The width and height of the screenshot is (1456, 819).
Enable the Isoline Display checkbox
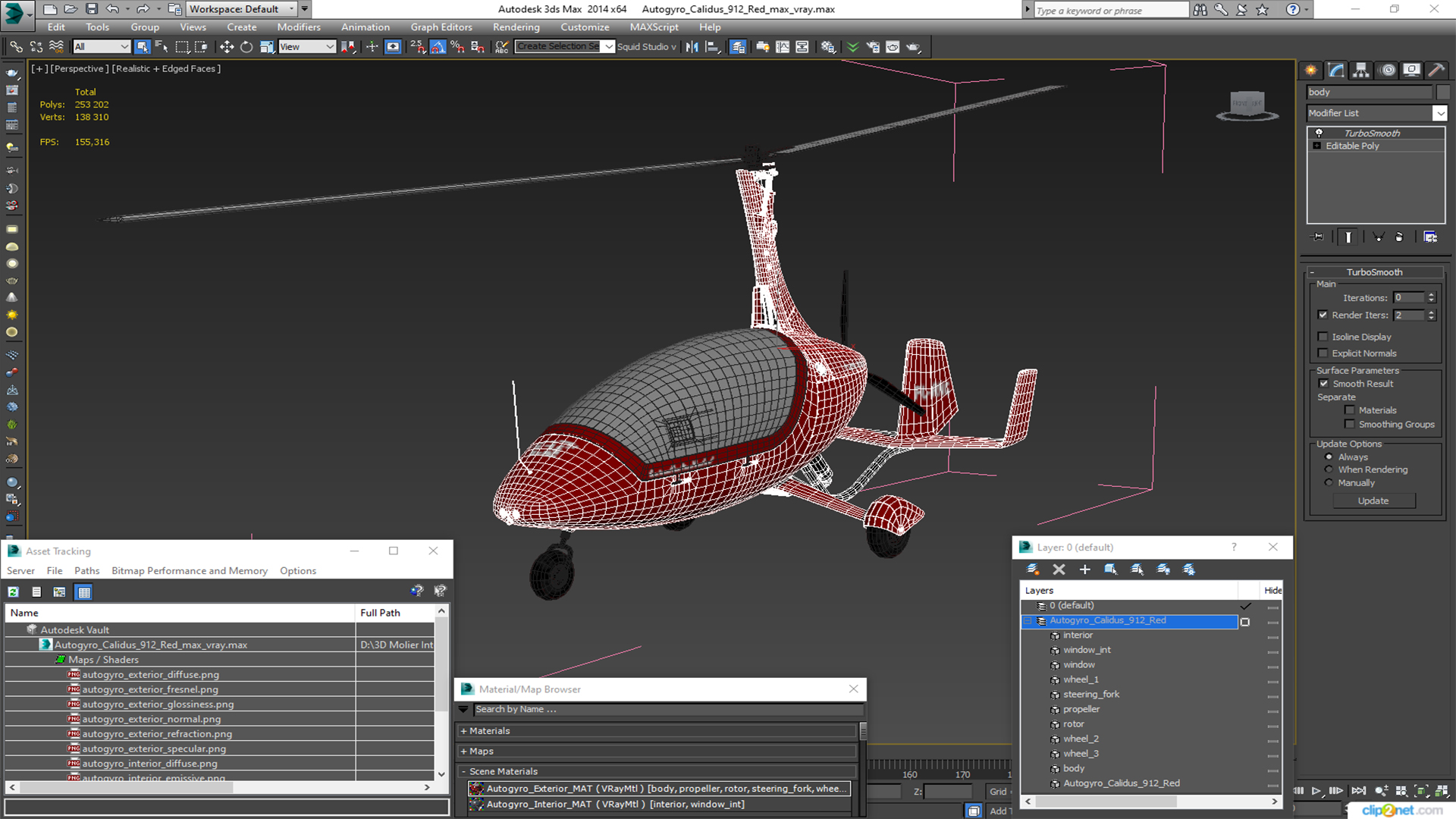1323,337
